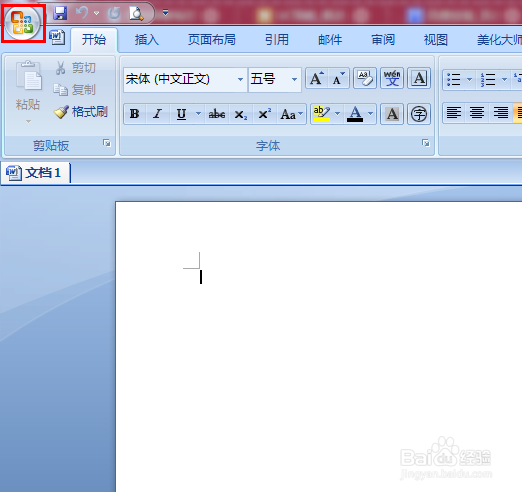
Task: Click the font size box 五号
Action: click(x=269, y=79)
